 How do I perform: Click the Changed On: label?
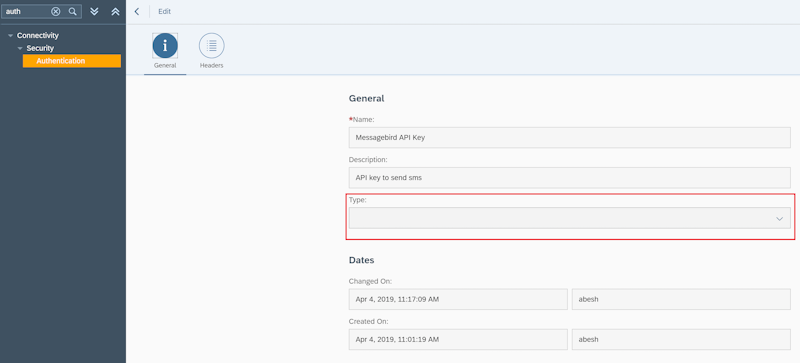pyautogui.click(x=370, y=281)
